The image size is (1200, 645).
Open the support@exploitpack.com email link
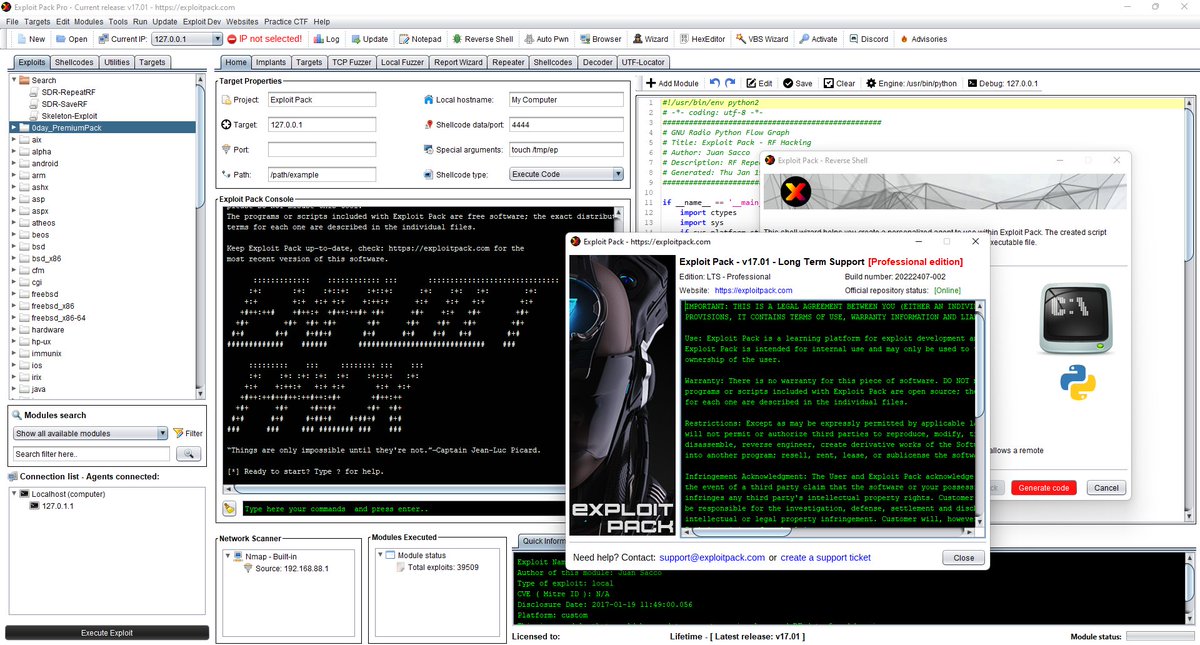pyautogui.click(x=710, y=558)
